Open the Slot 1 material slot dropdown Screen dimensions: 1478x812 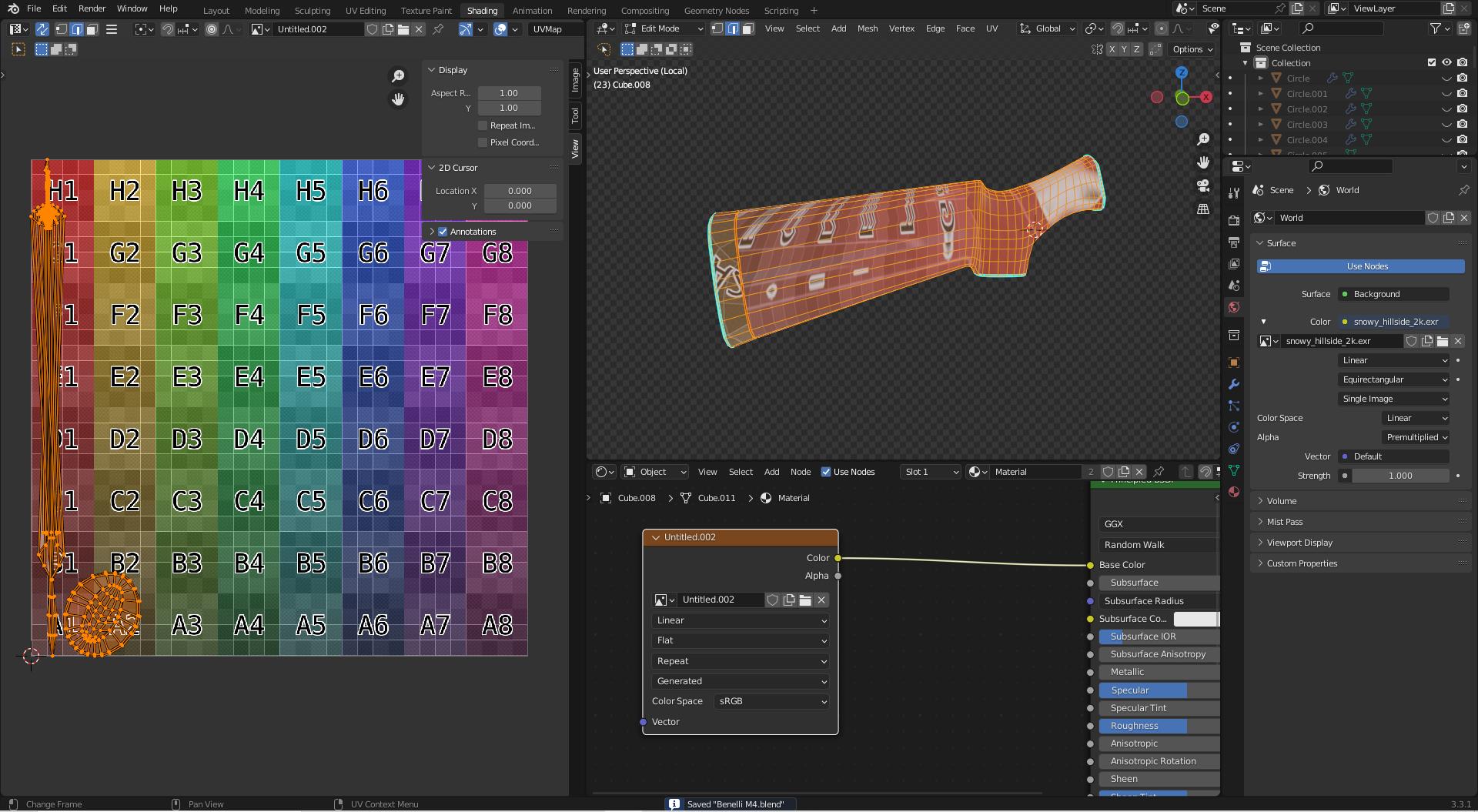click(x=931, y=472)
